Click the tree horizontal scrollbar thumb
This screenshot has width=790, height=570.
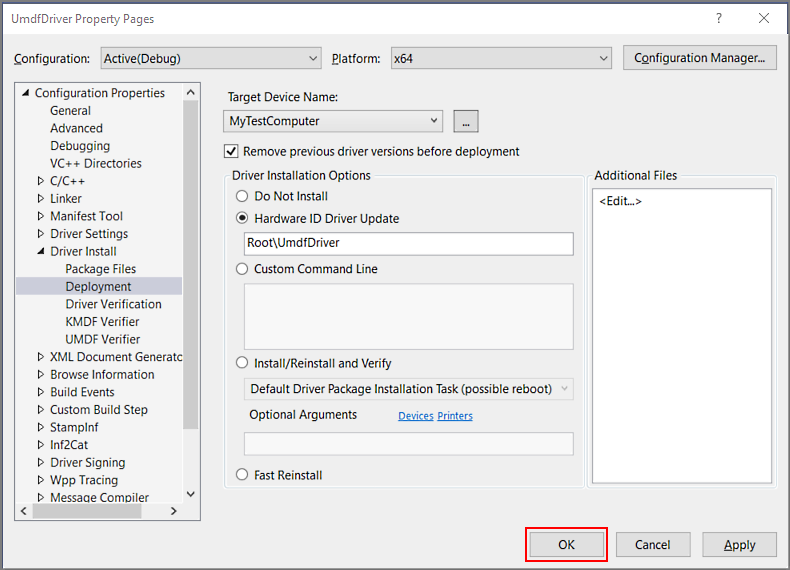(x=87, y=511)
